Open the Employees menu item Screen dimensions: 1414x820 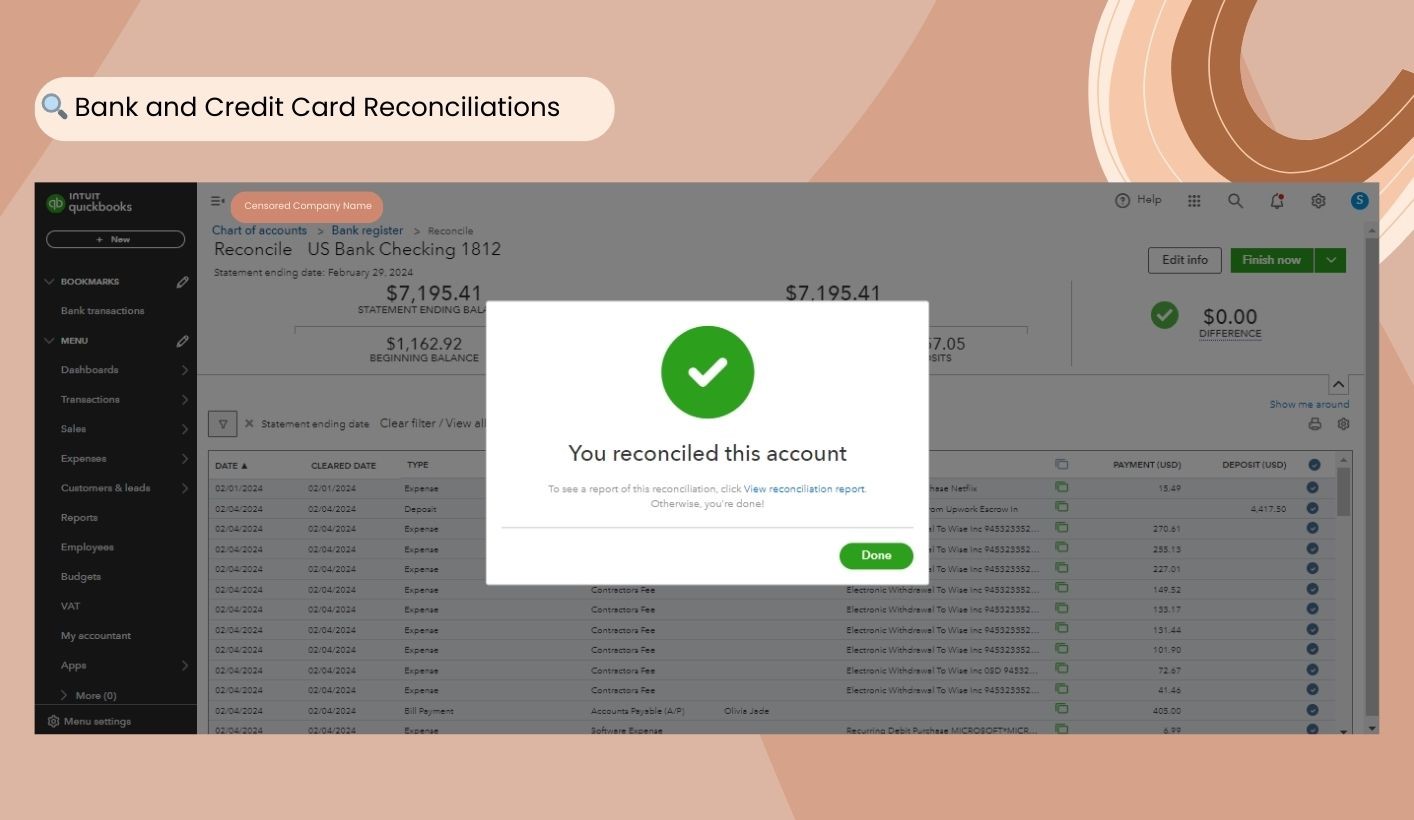coord(87,547)
